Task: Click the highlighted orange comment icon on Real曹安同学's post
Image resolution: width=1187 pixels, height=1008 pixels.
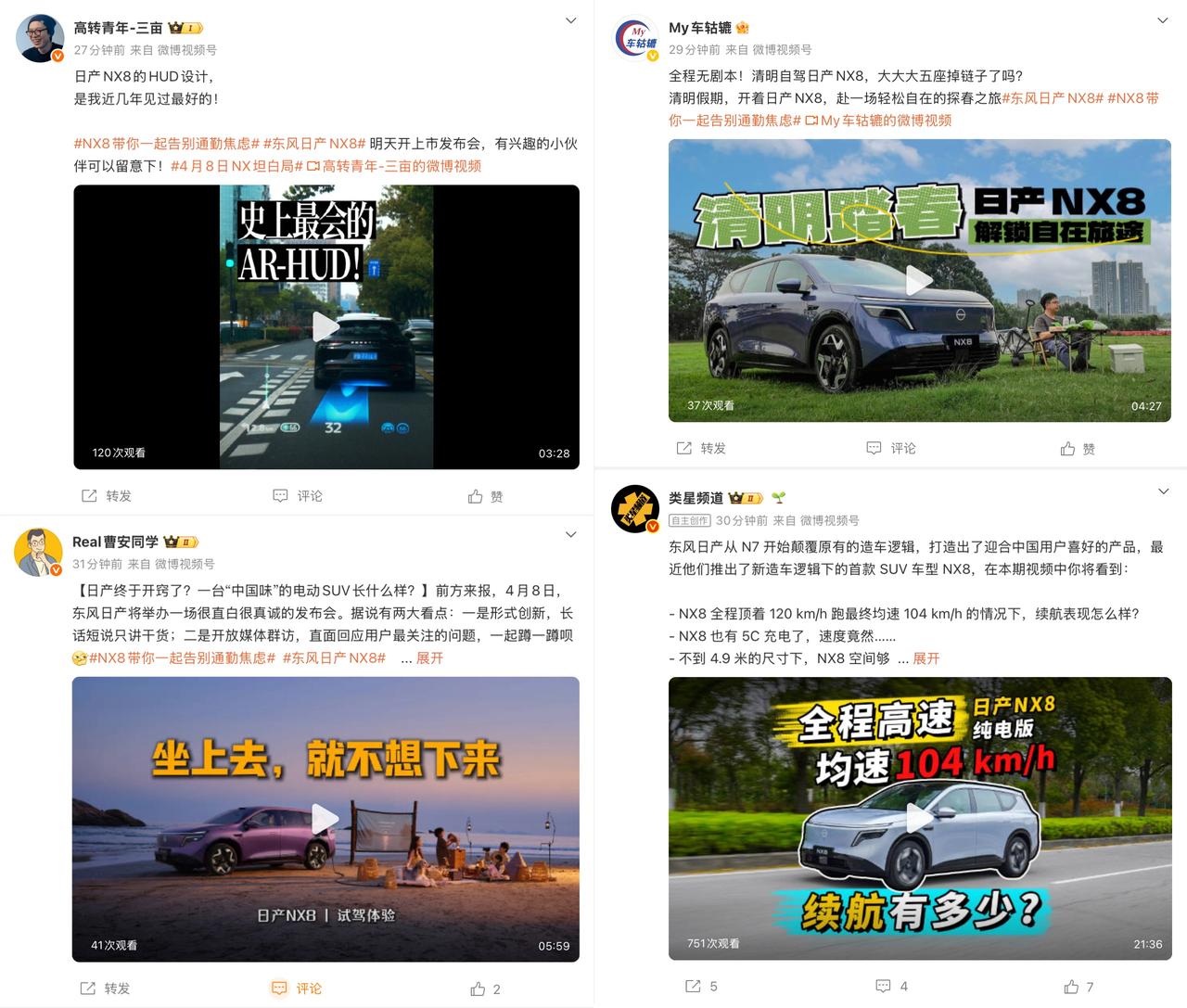Action: [x=279, y=989]
